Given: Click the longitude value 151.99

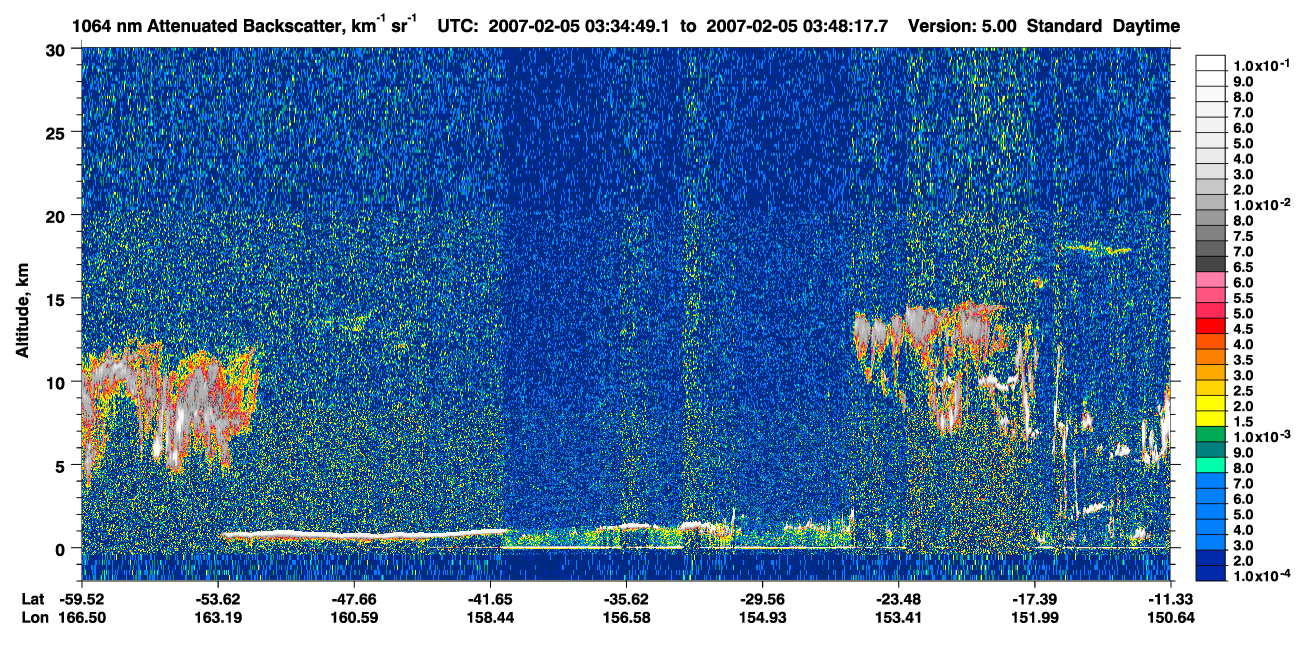Looking at the screenshot, I should pyautogui.click(x=1034, y=617).
